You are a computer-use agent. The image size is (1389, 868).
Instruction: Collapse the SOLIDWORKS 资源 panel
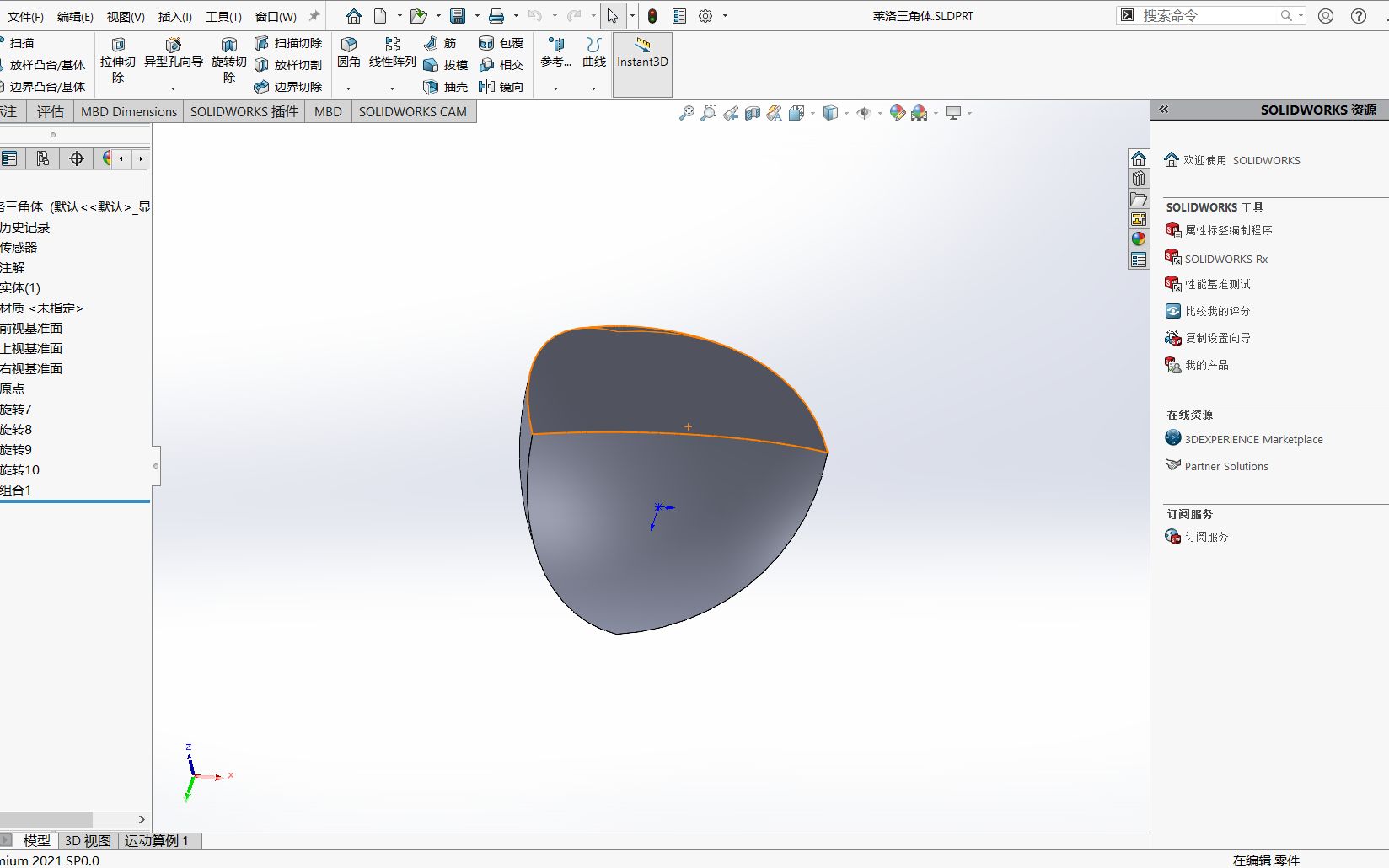pos(1163,110)
